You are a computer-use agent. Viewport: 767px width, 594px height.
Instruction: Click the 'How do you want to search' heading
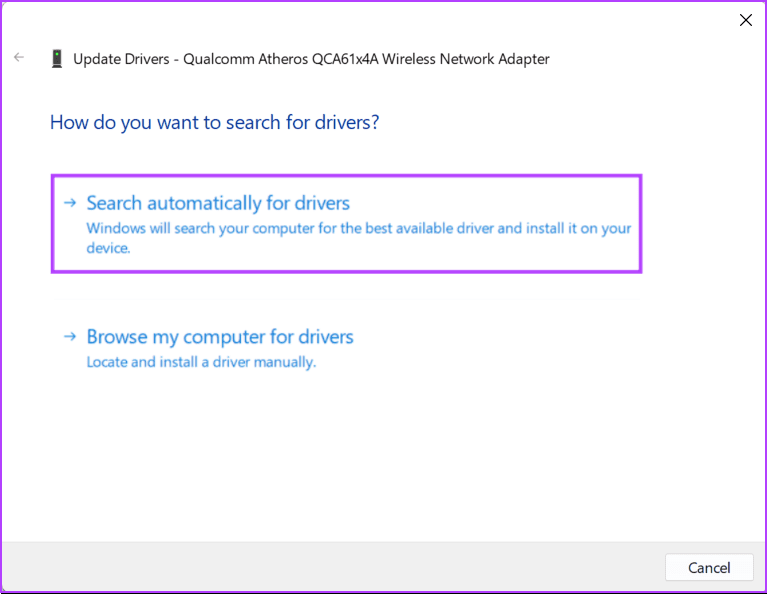click(214, 123)
